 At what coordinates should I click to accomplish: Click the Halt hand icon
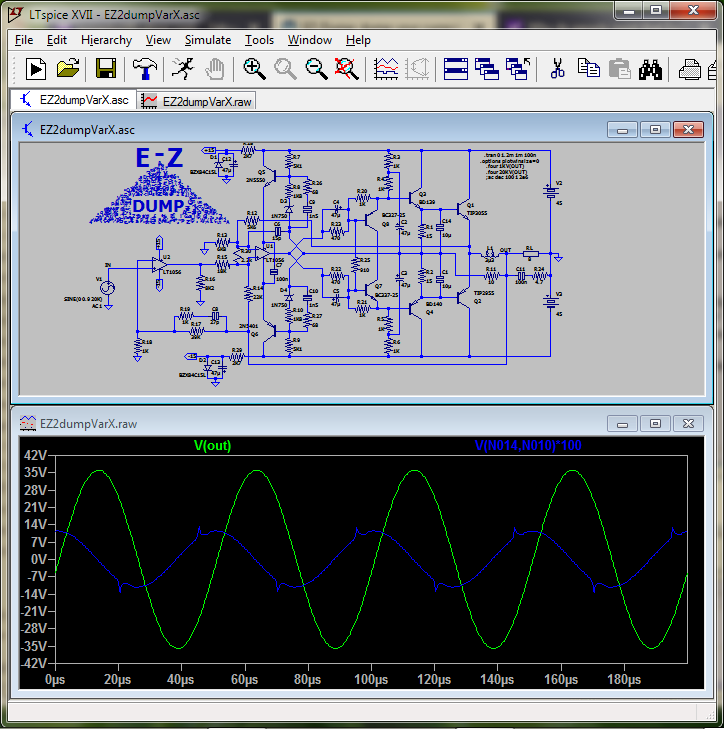click(214, 69)
